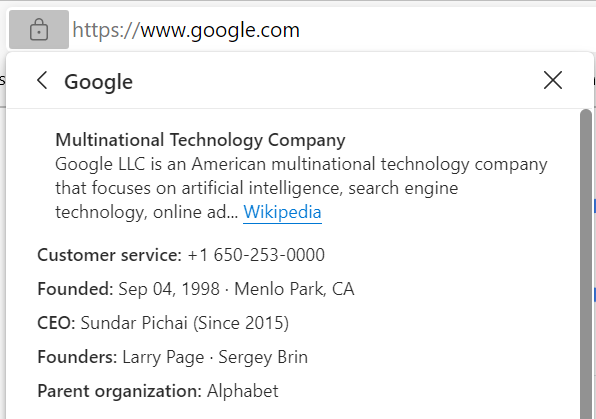Screen dimensions: 596x419
Task: Click the Sep 04, 1998 founding date
Action: [169, 289]
